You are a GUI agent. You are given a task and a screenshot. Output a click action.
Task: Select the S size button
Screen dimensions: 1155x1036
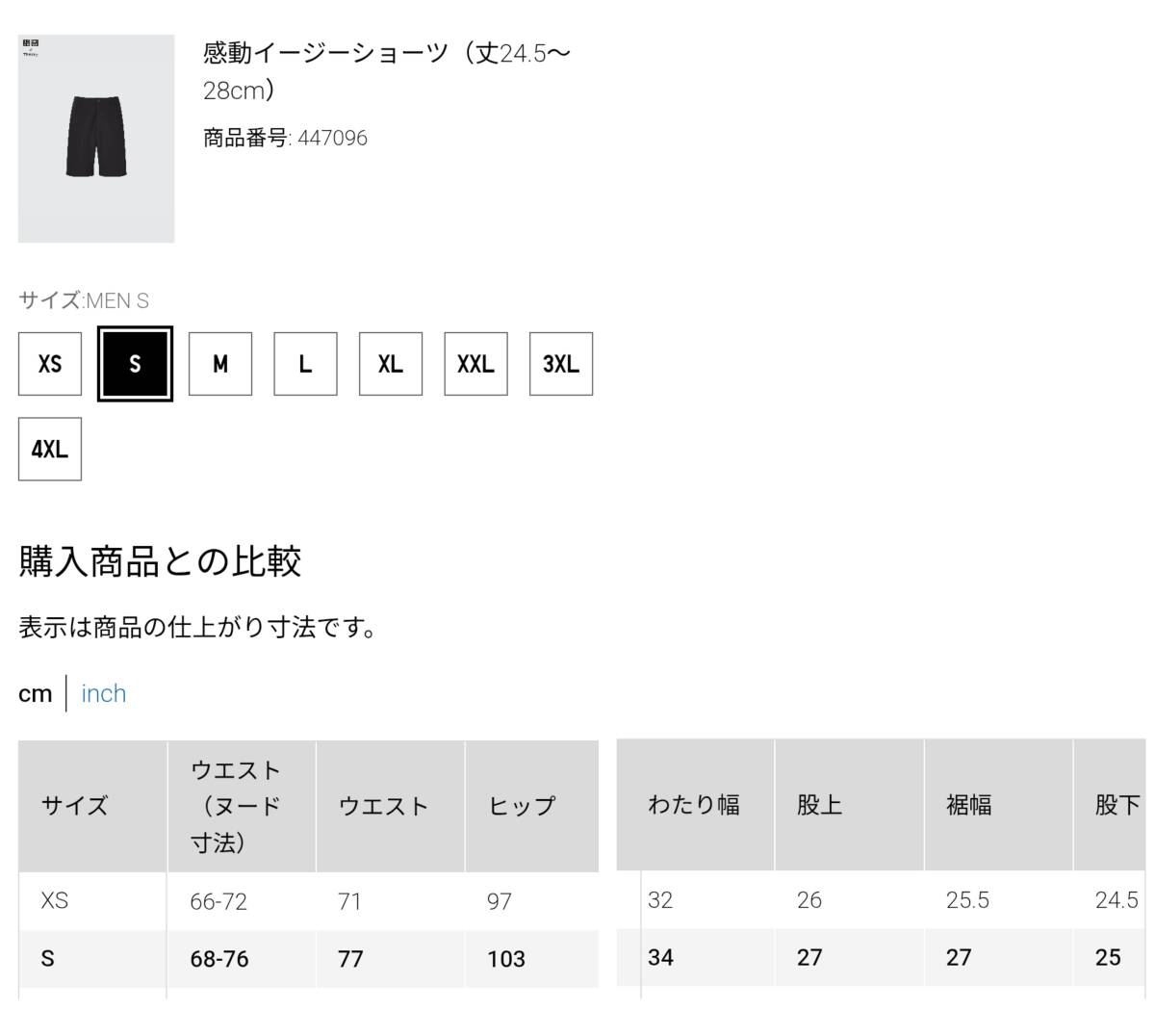(135, 364)
